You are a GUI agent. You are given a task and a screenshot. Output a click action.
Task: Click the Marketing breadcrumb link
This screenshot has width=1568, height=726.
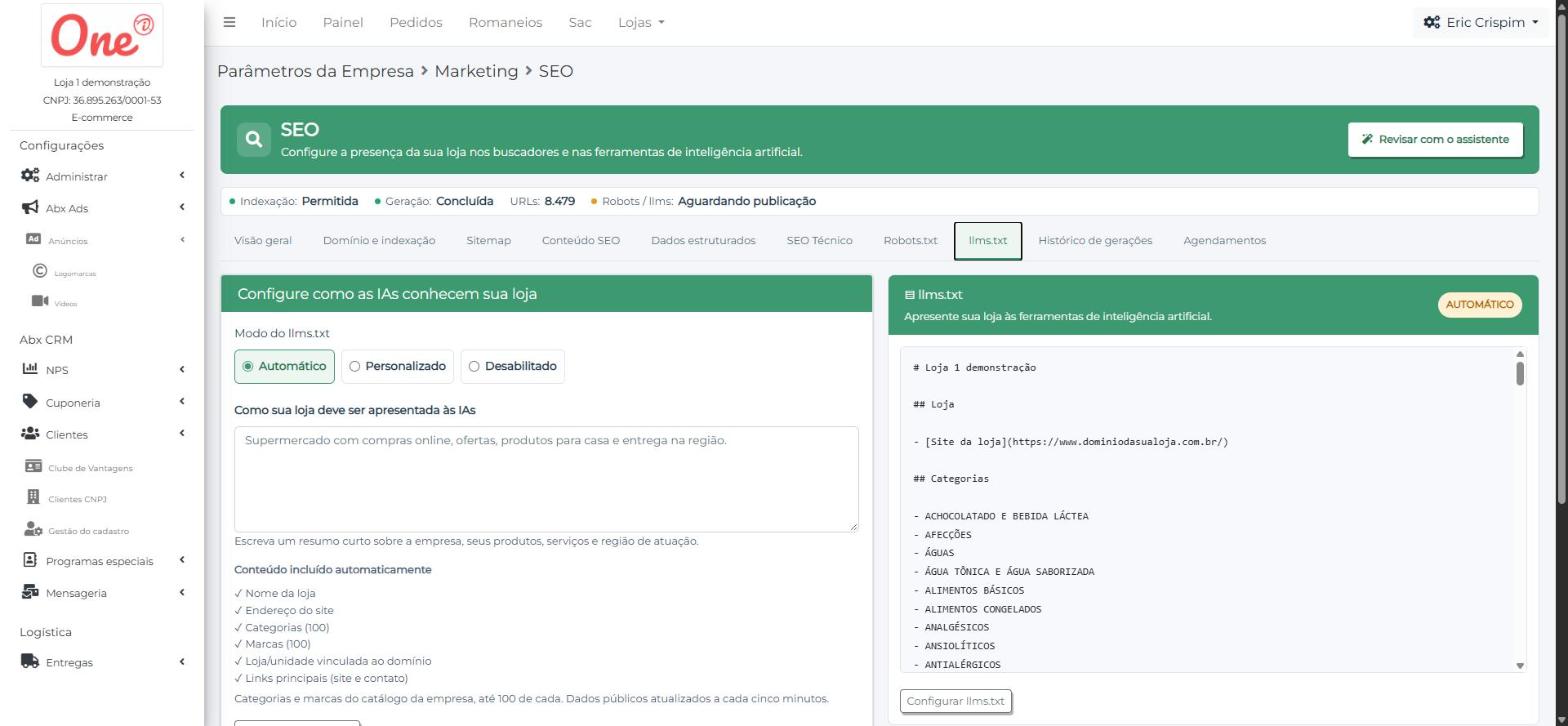click(x=476, y=71)
